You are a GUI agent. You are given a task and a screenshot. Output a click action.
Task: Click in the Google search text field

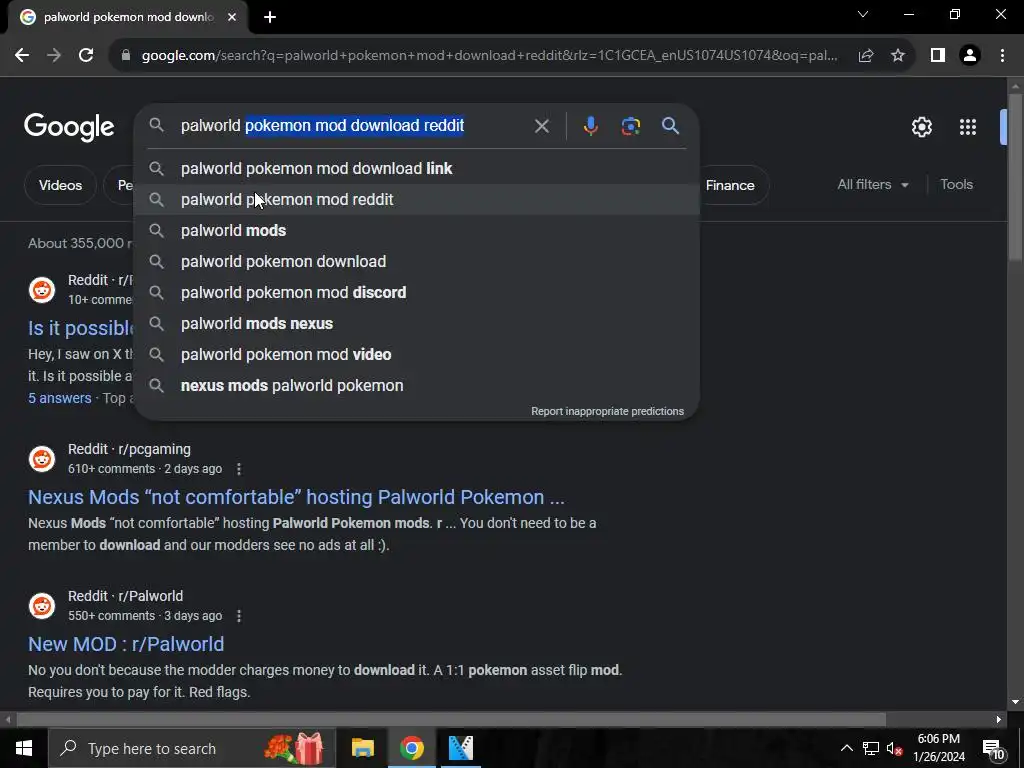click(x=353, y=126)
